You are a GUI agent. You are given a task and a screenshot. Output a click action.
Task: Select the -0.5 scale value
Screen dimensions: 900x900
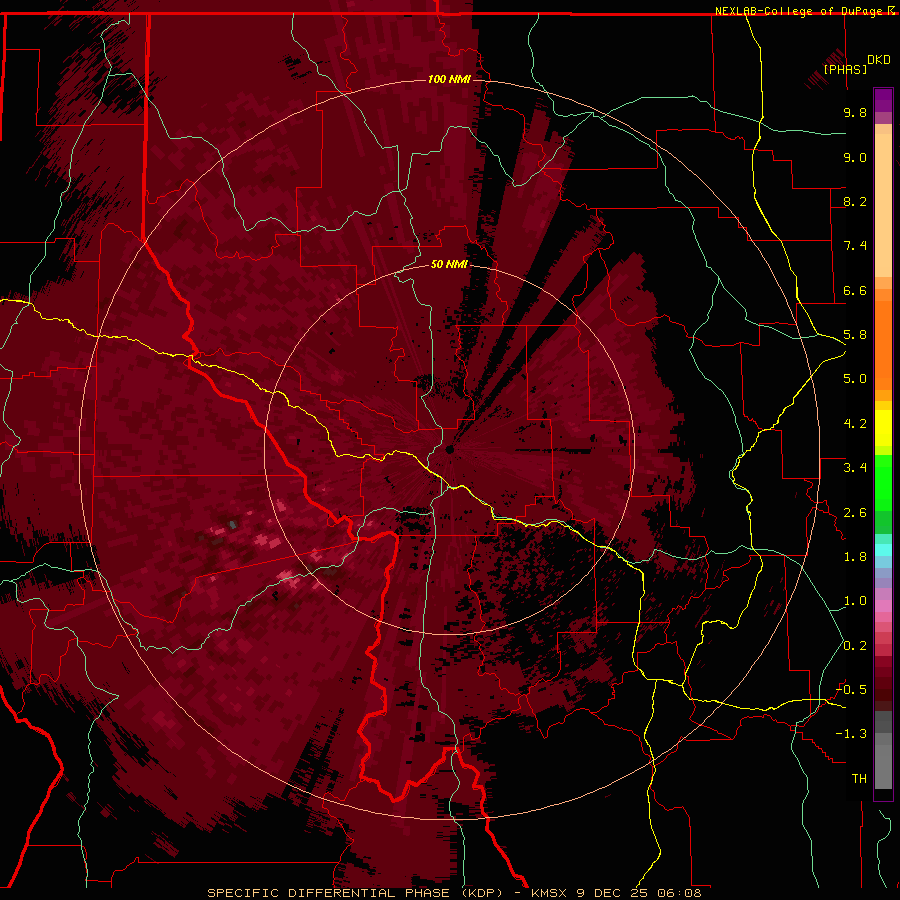tap(851, 690)
